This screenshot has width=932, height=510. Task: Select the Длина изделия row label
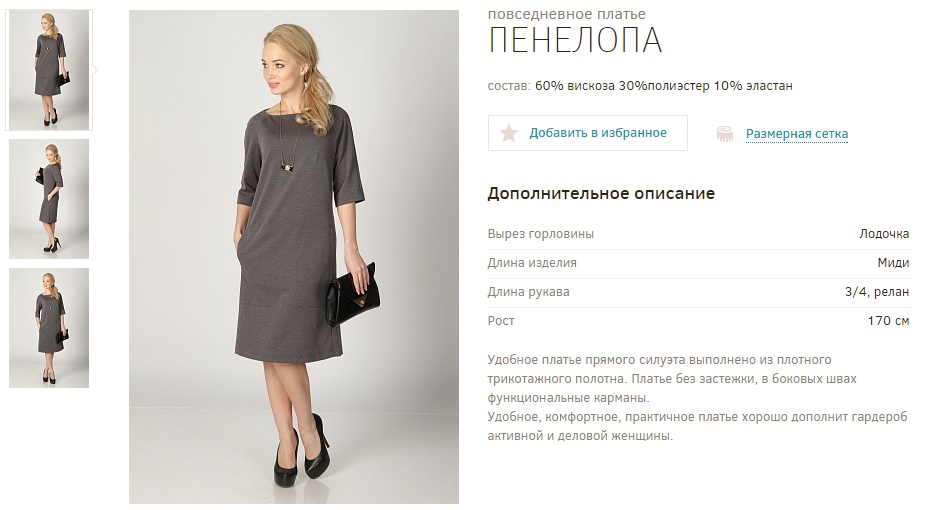[532, 263]
